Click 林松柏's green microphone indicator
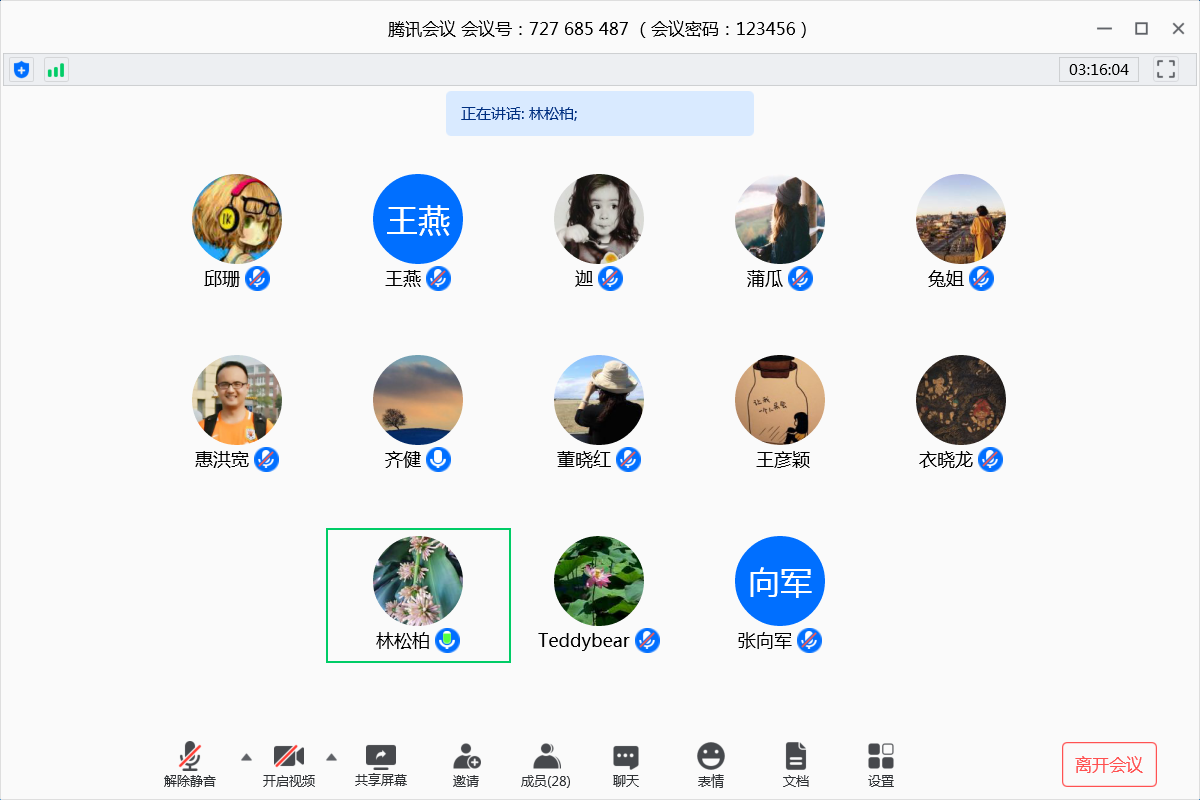The image size is (1200, 800). (448, 641)
